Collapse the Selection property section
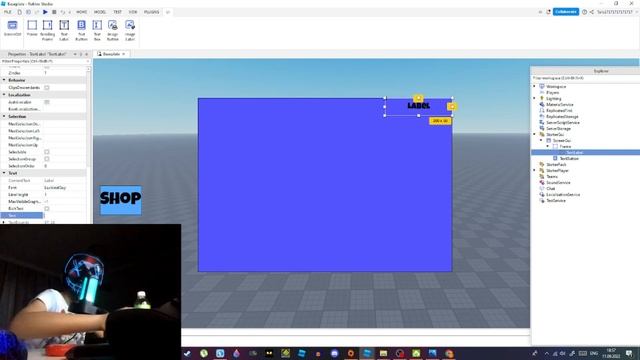The height and width of the screenshot is (360, 640). coord(4,116)
